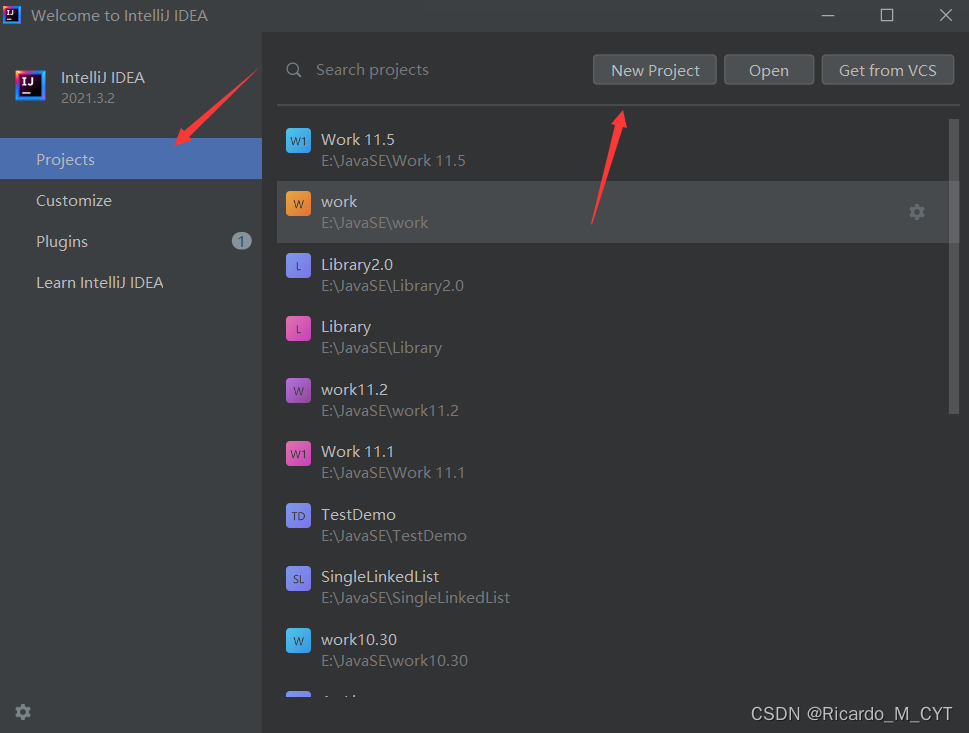Open the Plugins tab
This screenshot has width=969, height=733.
coord(131,241)
